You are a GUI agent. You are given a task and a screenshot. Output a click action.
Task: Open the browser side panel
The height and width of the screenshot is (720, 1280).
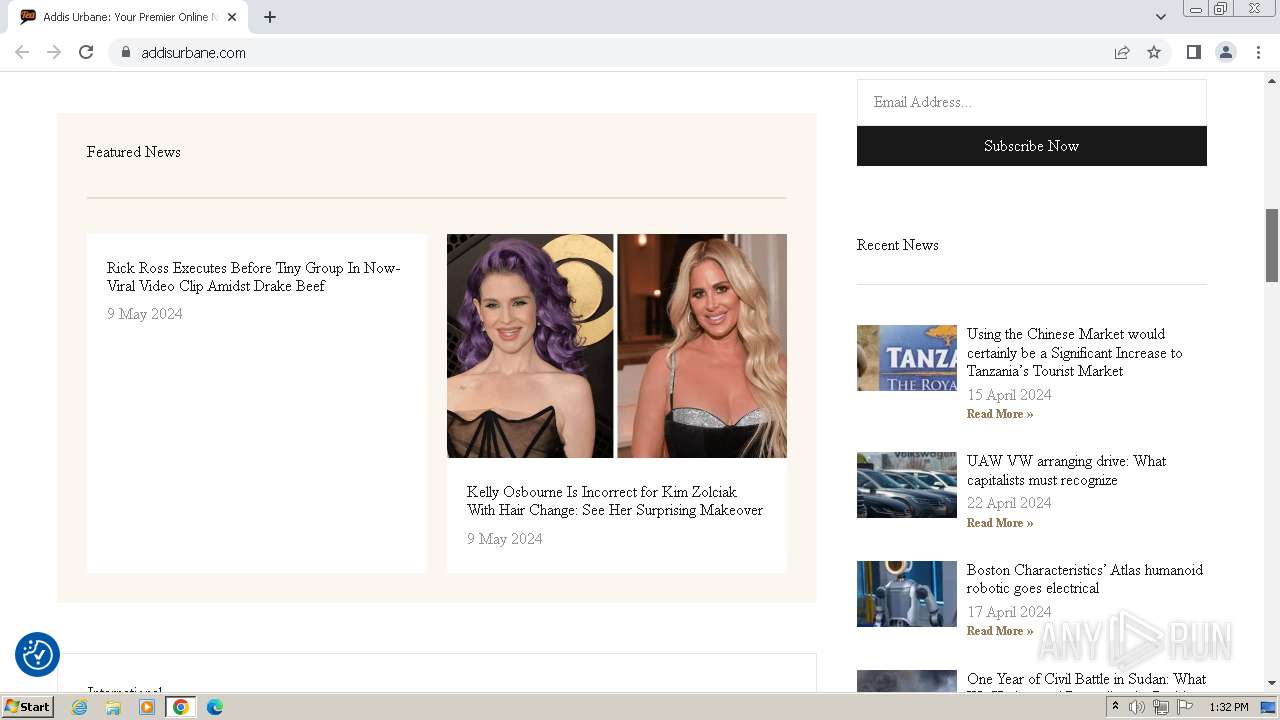[x=1193, y=52]
